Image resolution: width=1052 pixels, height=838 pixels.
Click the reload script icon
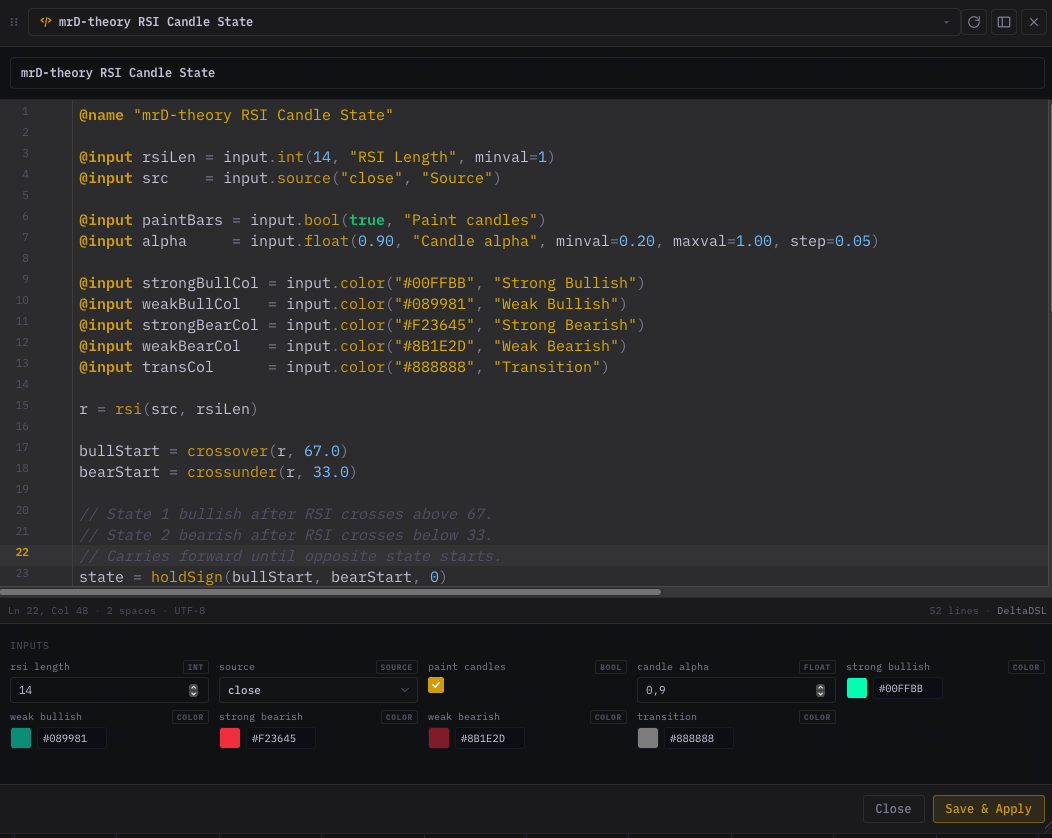[x=974, y=22]
